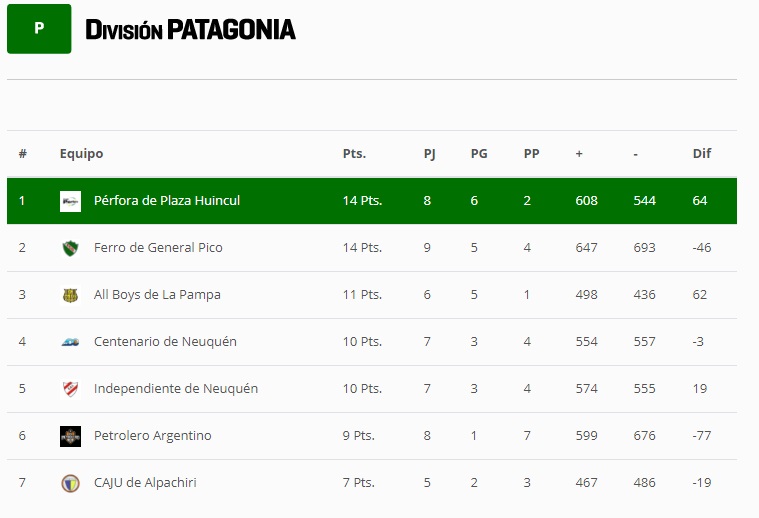This screenshot has height=518, width=759.
Task: Click the Ferro de General Pico crest
Action: [70, 248]
